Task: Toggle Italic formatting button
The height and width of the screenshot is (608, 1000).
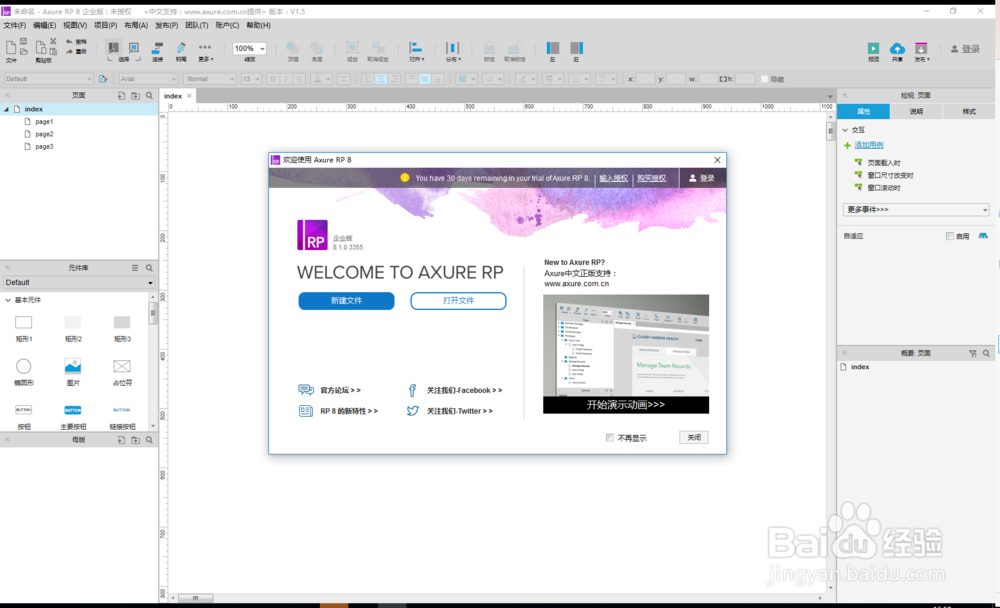Action: [286, 79]
